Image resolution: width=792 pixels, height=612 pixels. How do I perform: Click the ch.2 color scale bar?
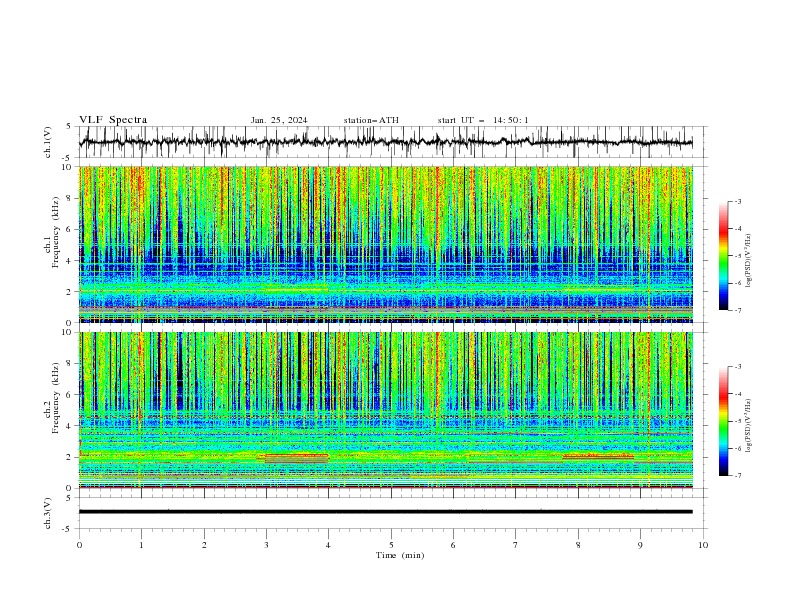(x=723, y=421)
